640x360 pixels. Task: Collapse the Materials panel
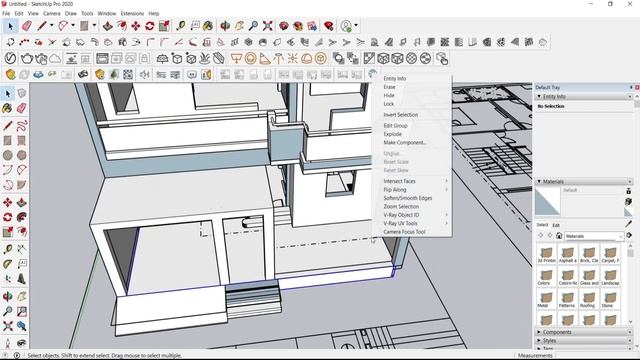(539, 181)
